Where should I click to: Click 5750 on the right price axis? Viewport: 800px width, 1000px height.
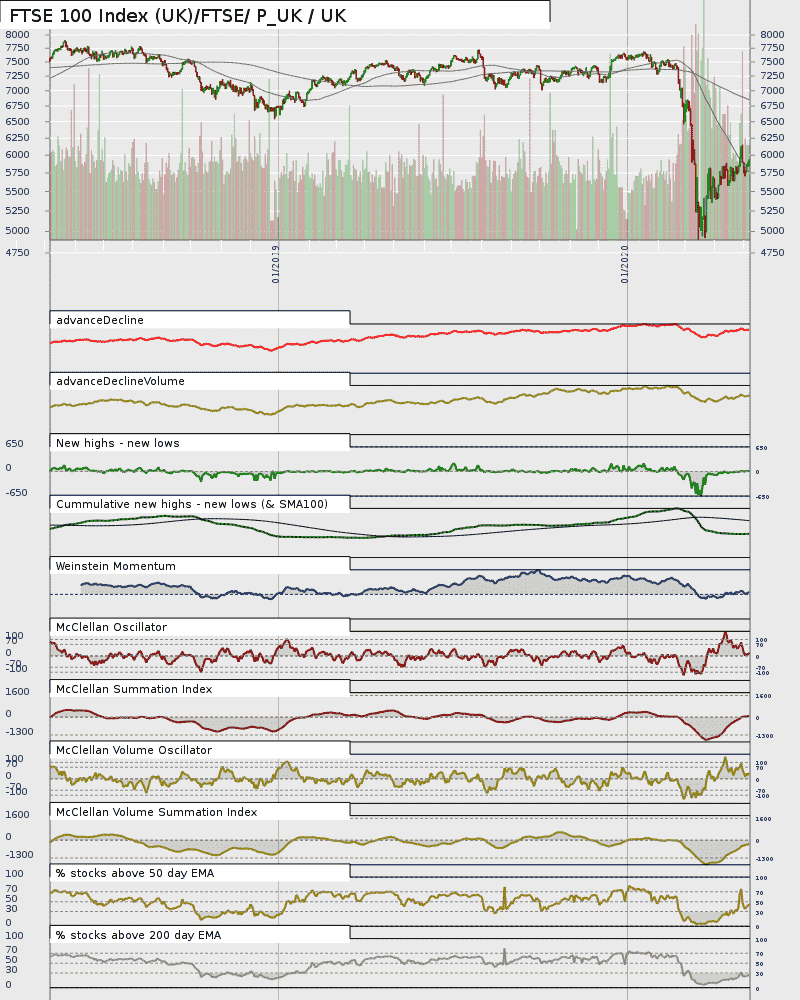coord(772,173)
